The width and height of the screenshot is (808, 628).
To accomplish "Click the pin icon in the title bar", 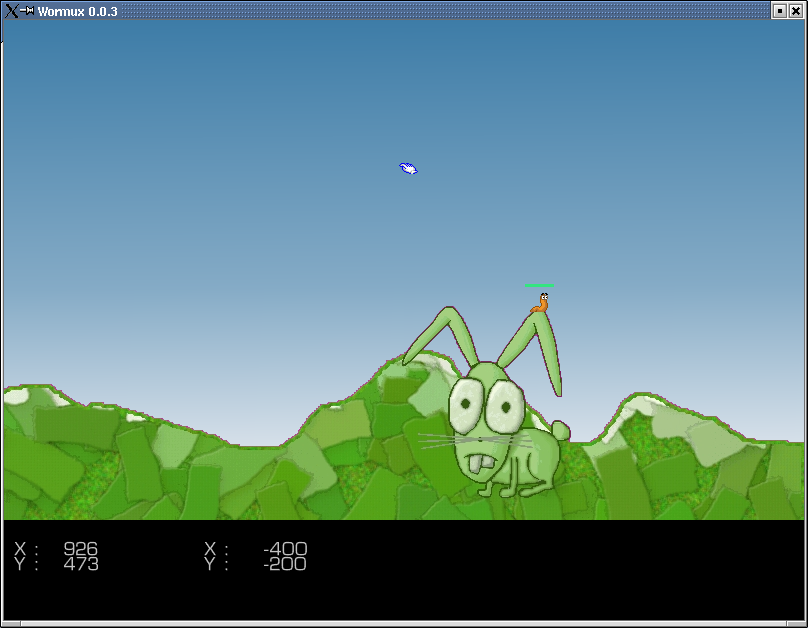I will click(x=28, y=11).
